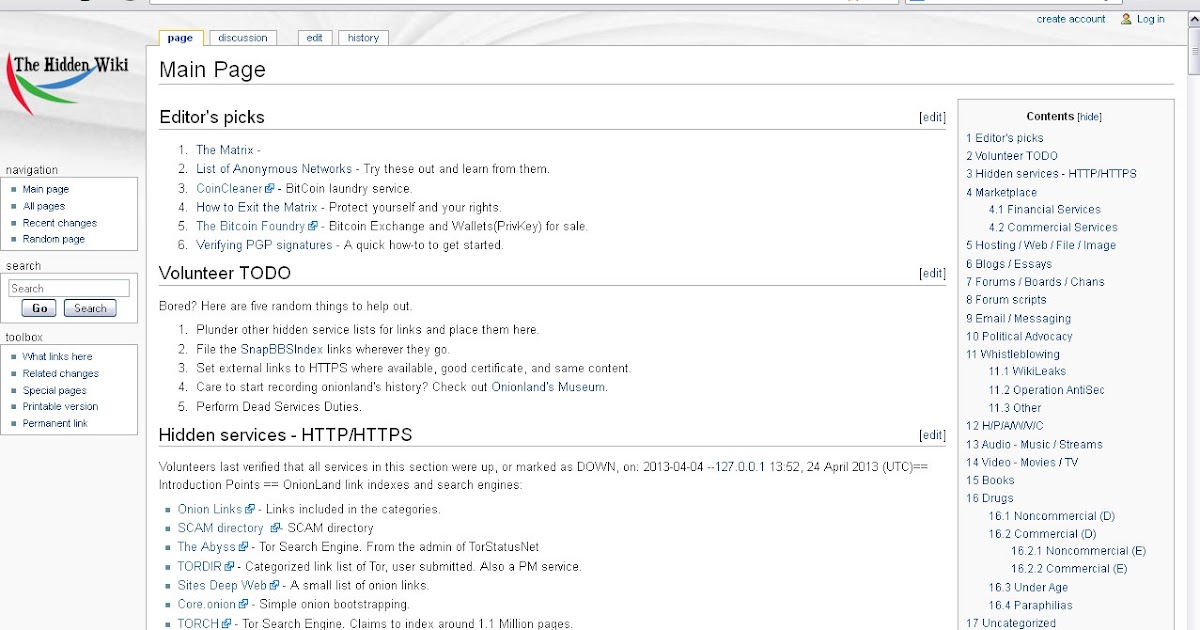
Task: Click the user icon beside Log in
Action: pyautogui.click(x=1126, y=19)
